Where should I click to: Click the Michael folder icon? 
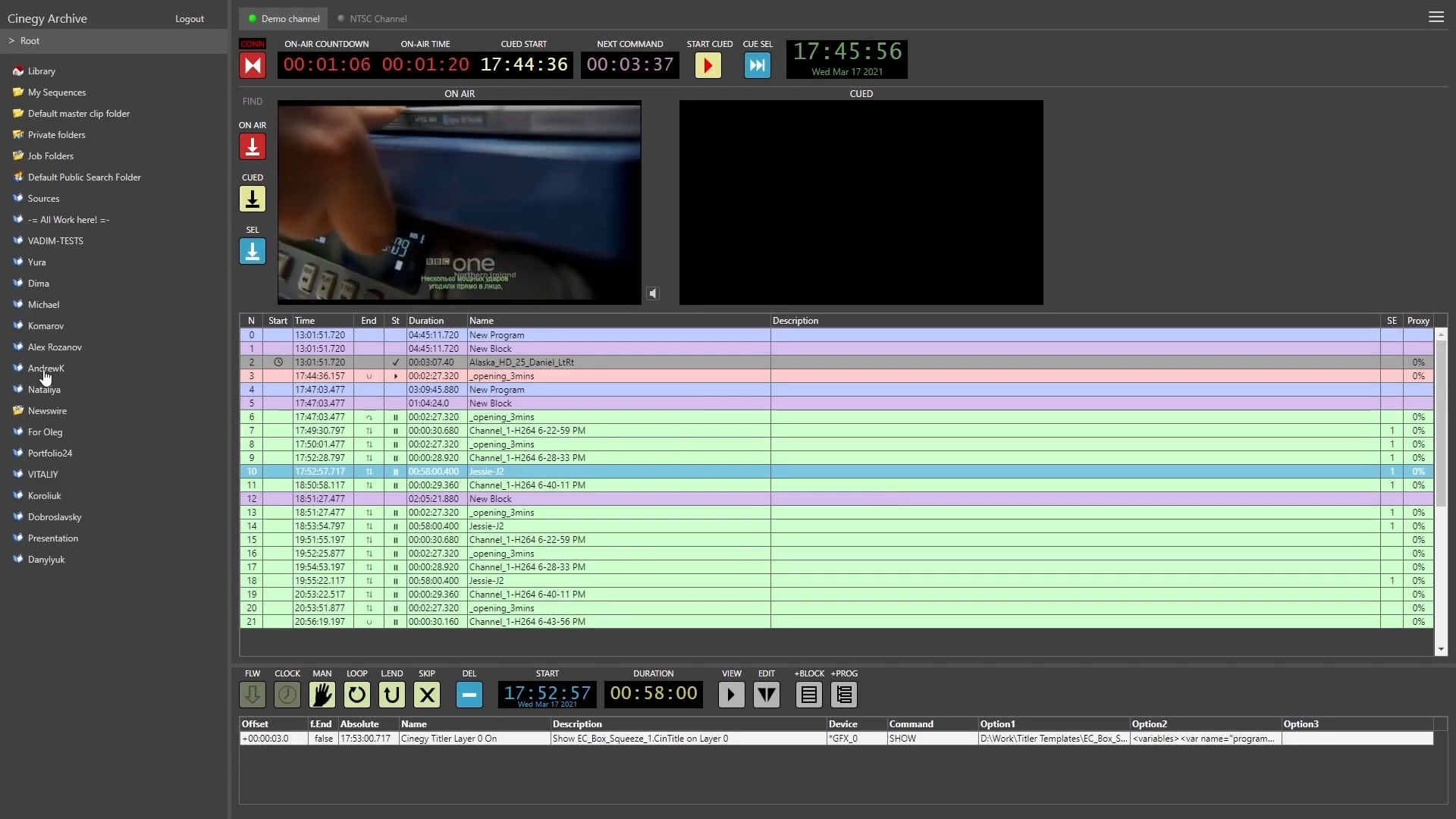(18, 304)
